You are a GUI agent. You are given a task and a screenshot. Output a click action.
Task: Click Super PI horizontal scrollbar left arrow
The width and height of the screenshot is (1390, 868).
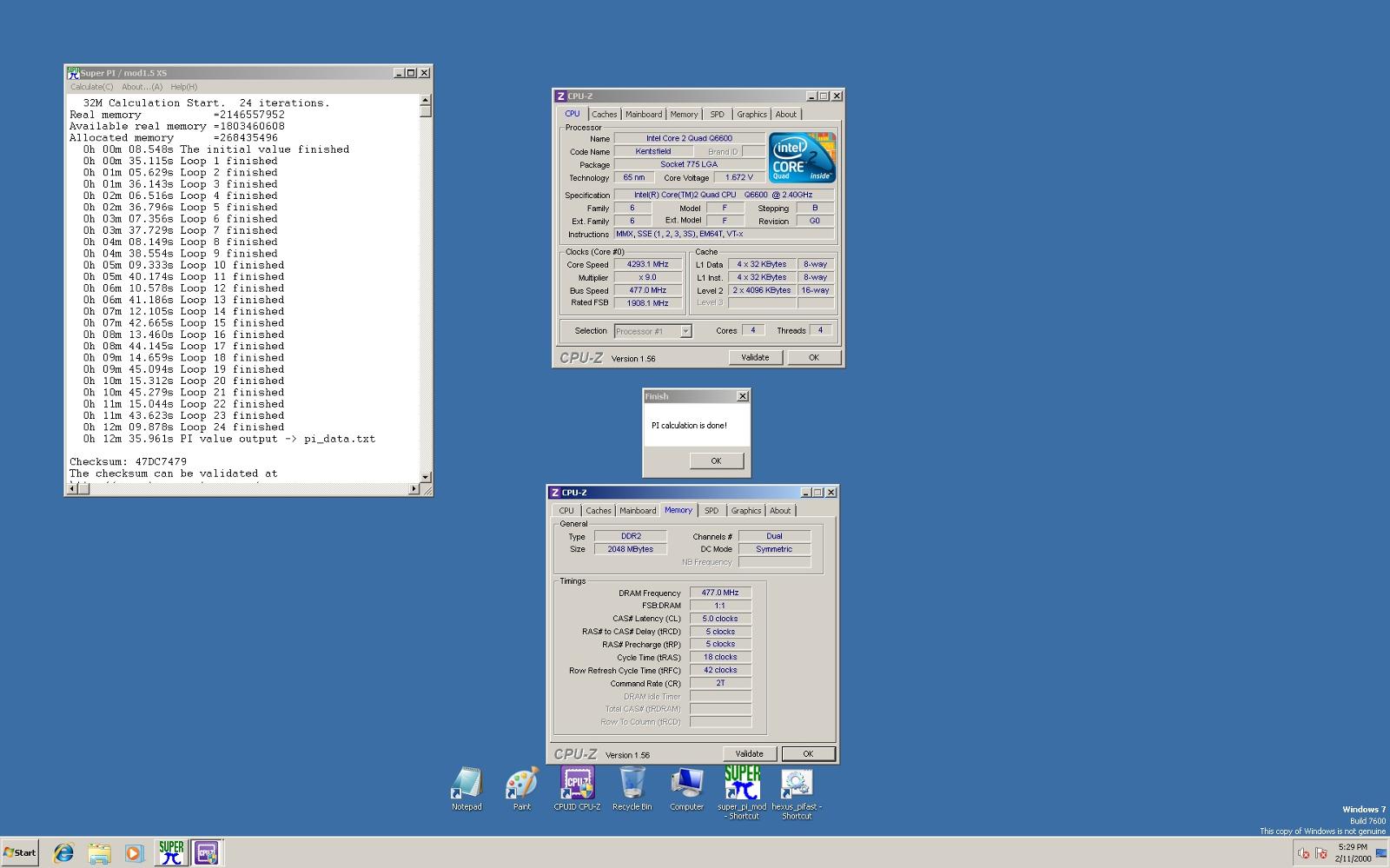pos(73,489)
